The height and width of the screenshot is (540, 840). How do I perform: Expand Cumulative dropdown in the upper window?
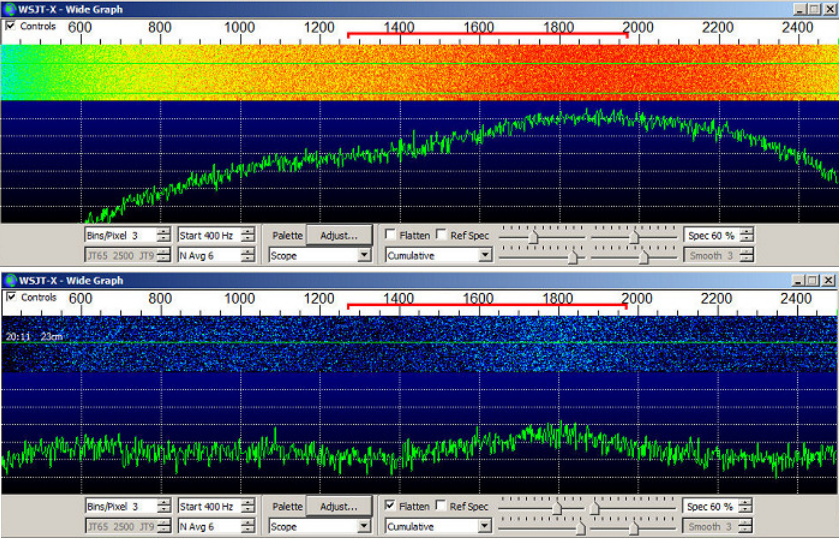coord(485,256)
